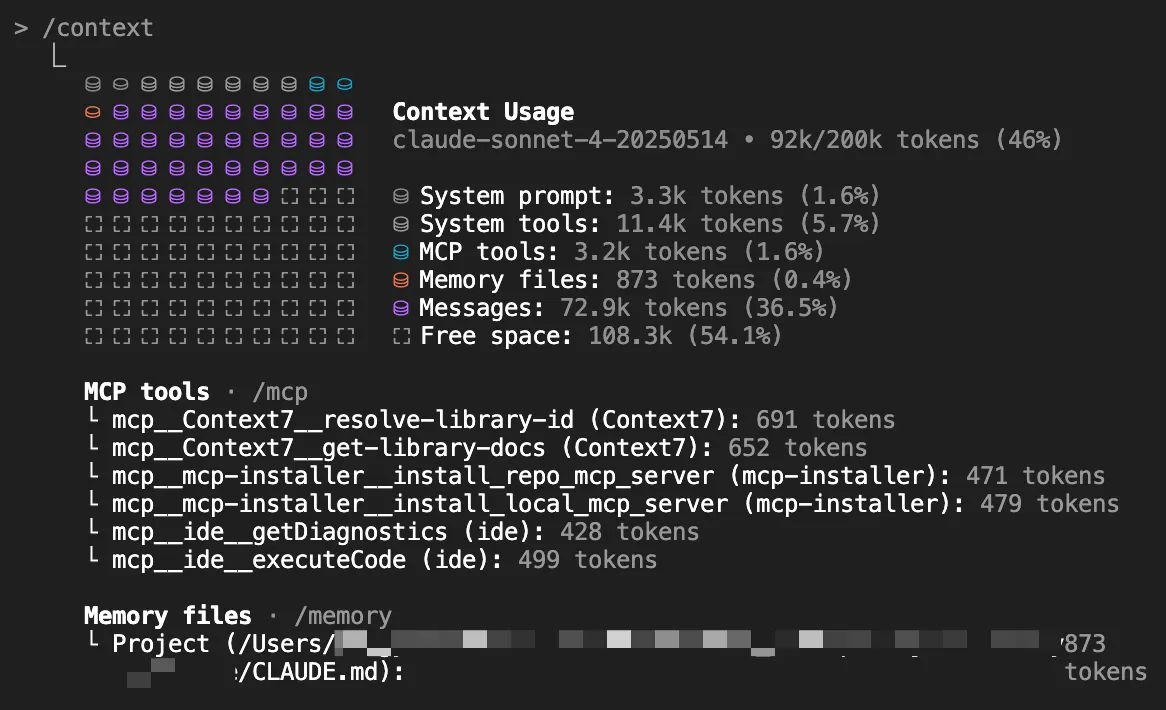
Task: Click the orange Memory files legend icon
Action: [401, 280]
